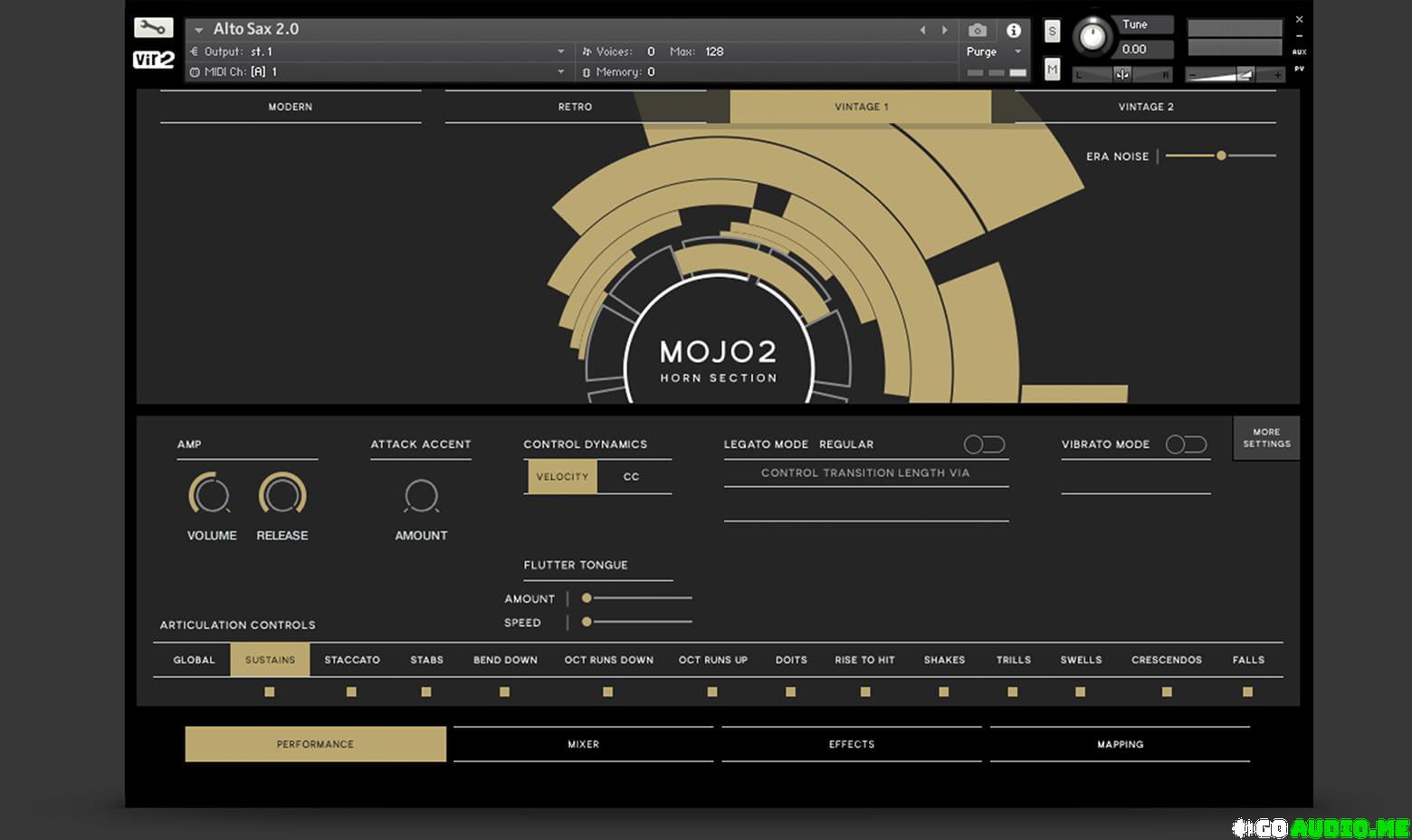Toggle the square under STABS
The height and width of the screenshot is (840, 1412).
(426, 692)
